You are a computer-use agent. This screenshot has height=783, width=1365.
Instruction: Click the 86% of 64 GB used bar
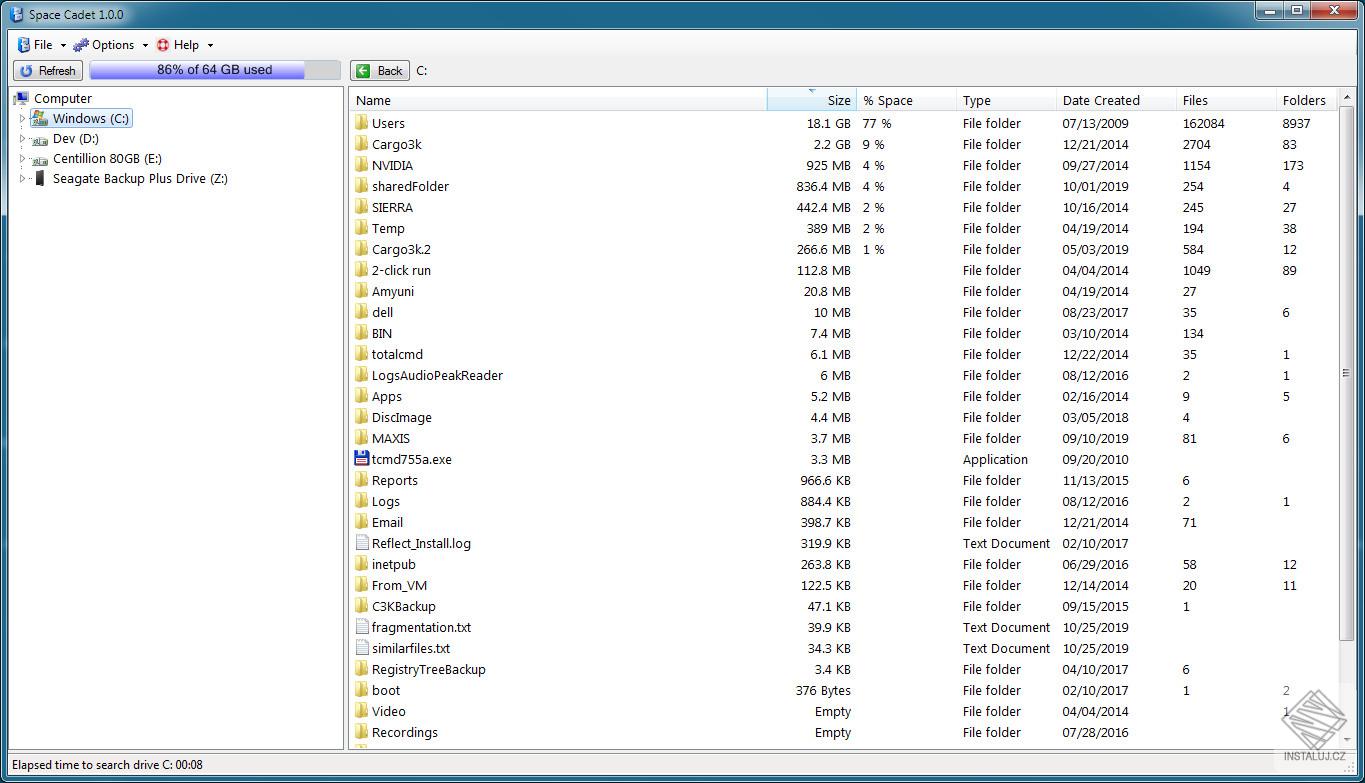[215, 70]
